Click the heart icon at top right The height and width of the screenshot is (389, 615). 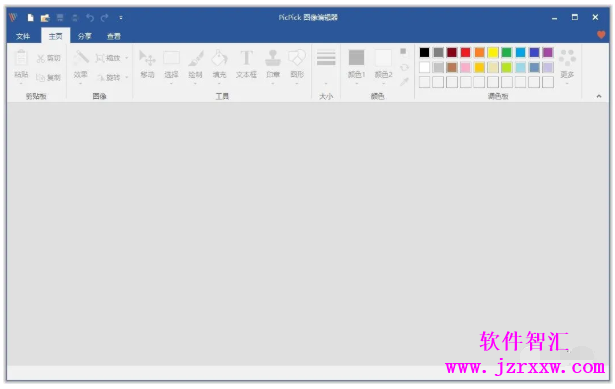[601, 35]
